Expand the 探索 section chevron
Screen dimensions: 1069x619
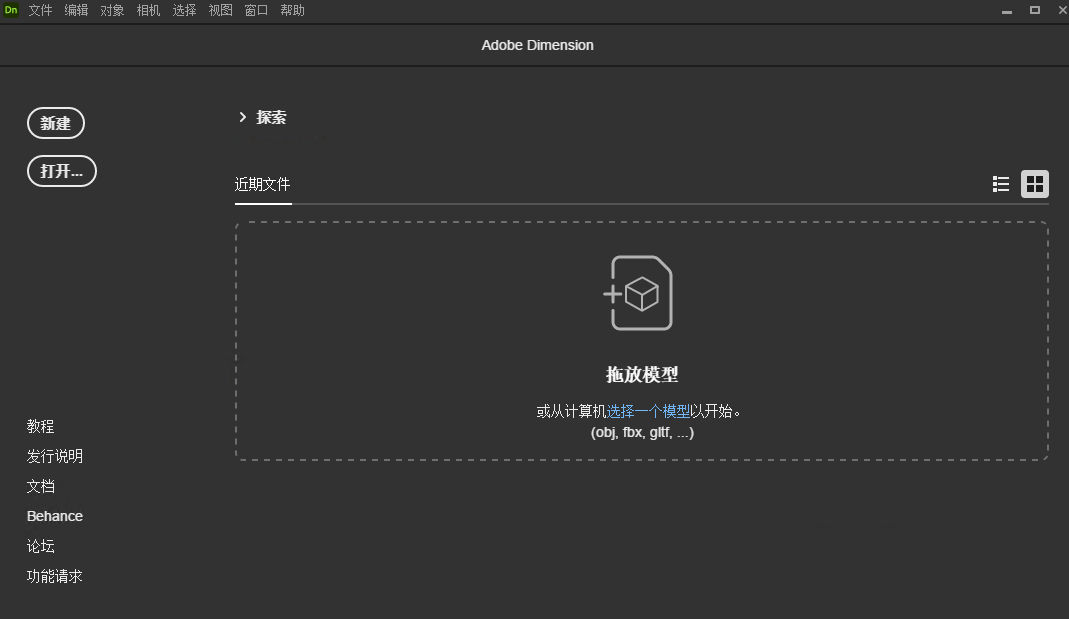point(243,117)
